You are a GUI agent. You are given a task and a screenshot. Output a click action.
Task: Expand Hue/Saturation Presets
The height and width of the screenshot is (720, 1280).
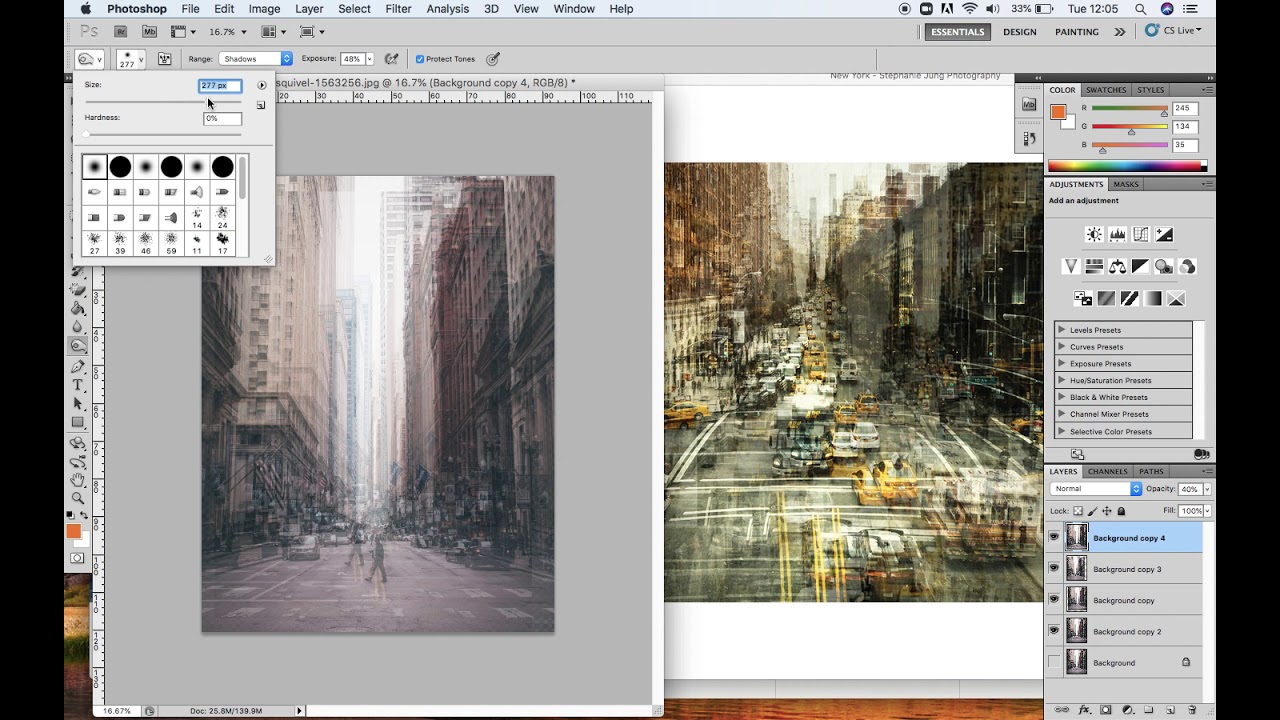[x=1061, y=381]
